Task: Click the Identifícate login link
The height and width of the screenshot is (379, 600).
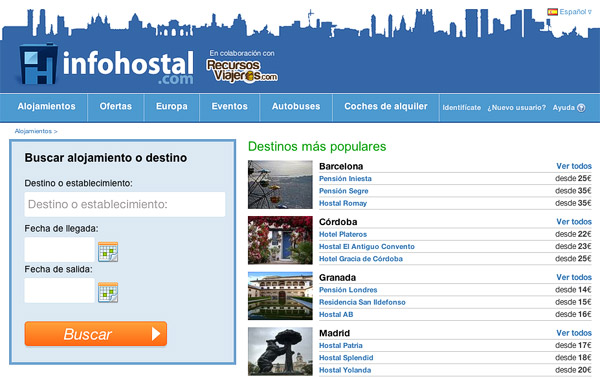Action: 461,108
